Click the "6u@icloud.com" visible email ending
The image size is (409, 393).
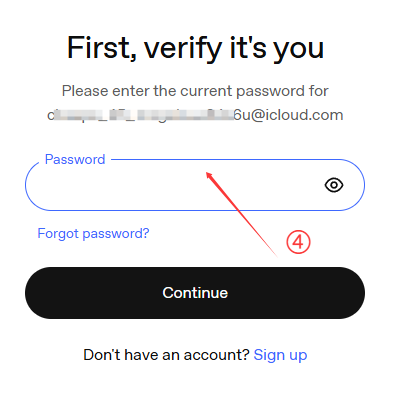[x=288, y=115]
